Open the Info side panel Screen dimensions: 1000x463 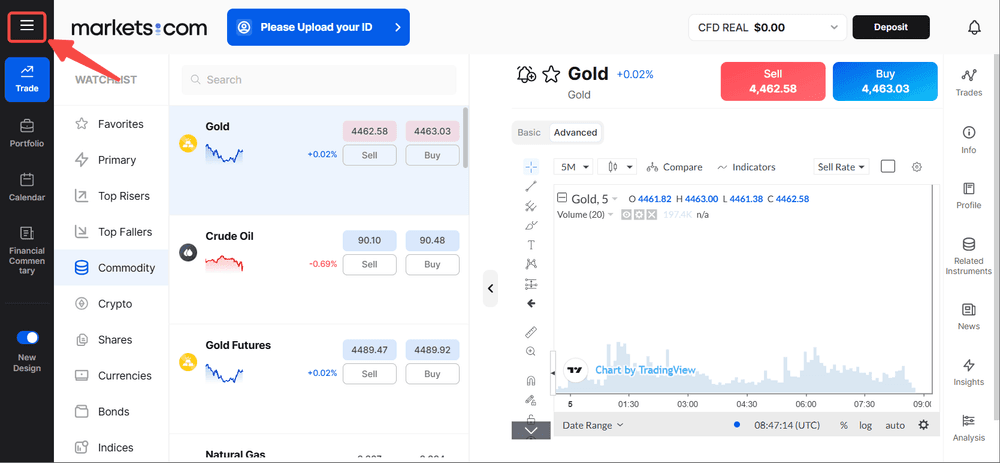[969, 139]
